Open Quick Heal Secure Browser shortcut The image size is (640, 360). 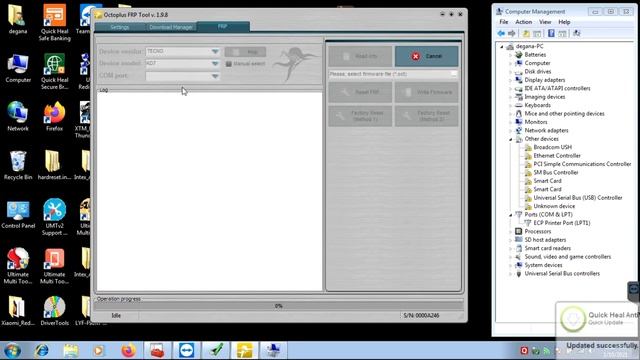(x=54, y=71)
